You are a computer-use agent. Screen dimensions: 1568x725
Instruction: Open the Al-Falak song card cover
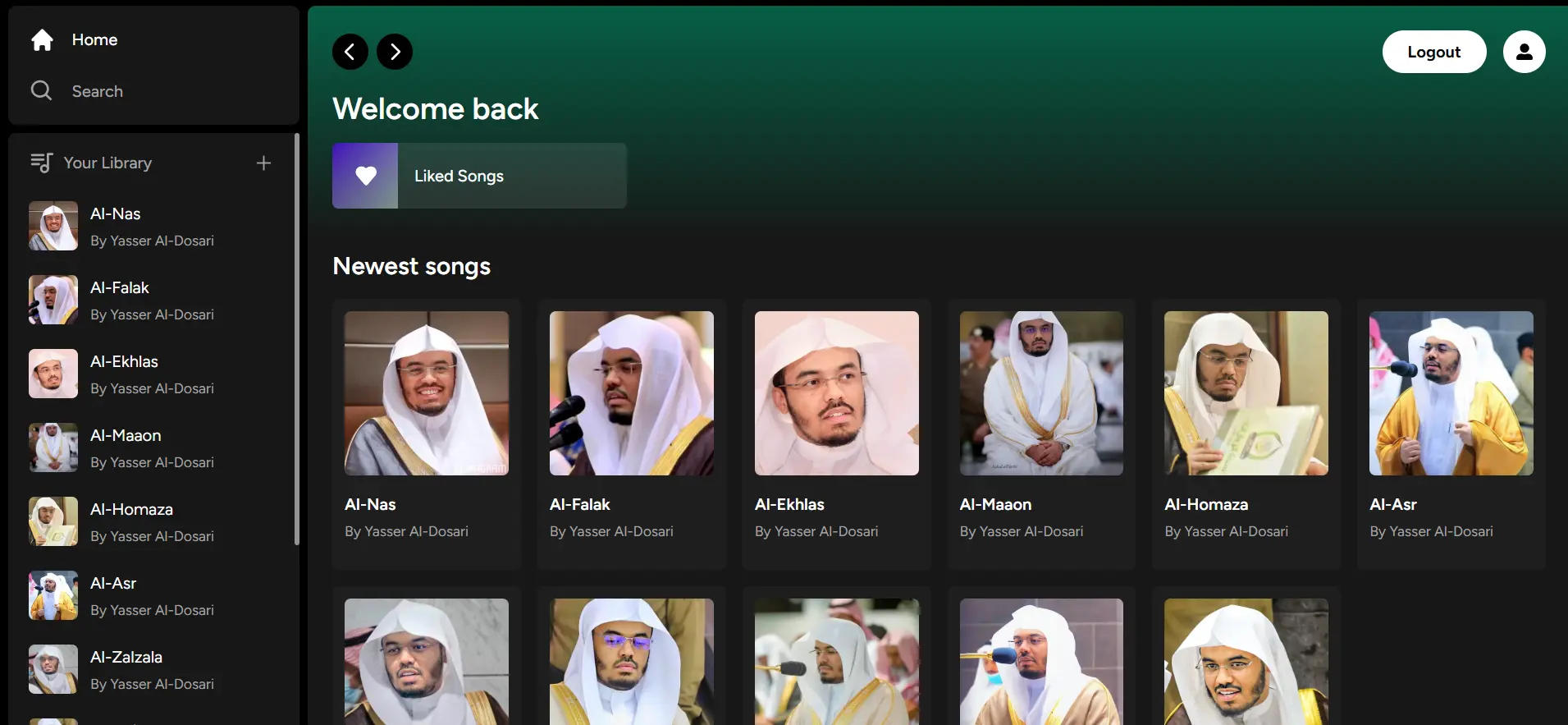[x=631, y=393]
